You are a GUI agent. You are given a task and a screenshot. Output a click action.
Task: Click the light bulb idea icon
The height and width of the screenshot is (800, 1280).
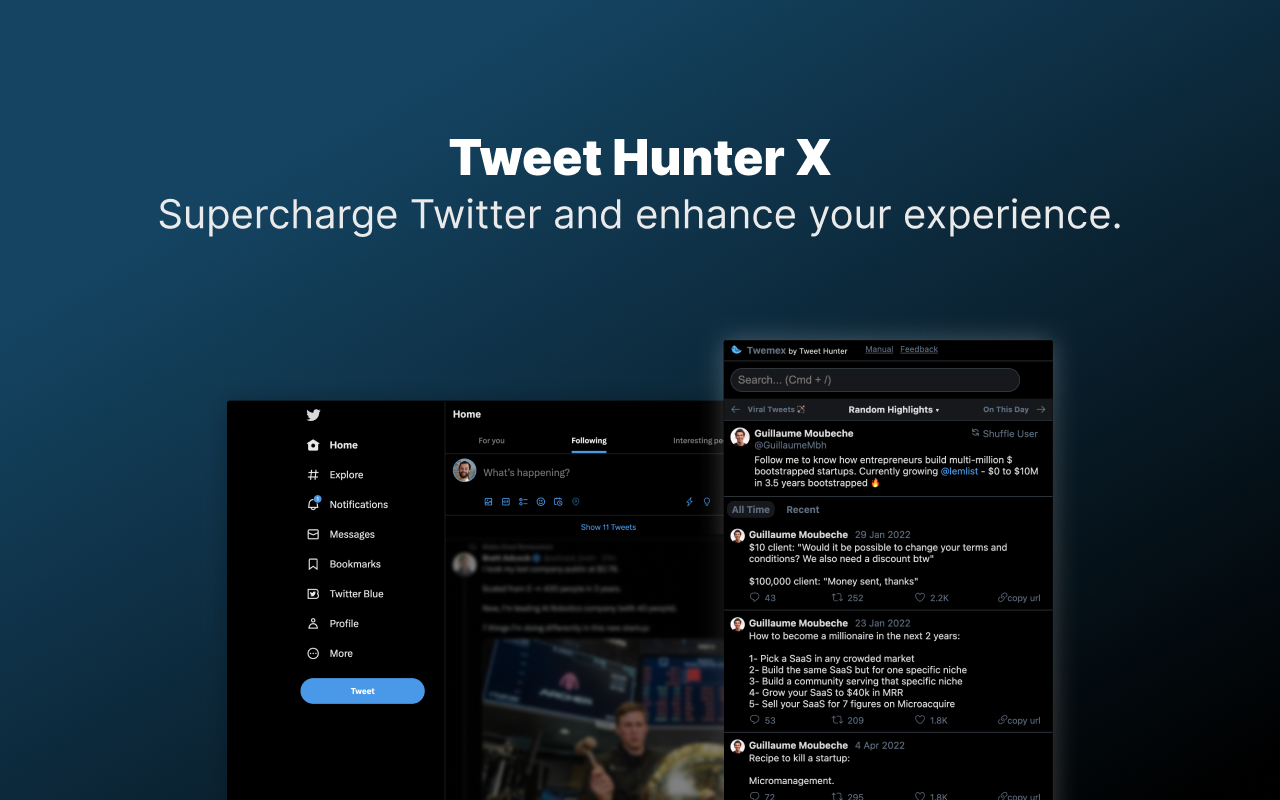[x=707, y=502]
